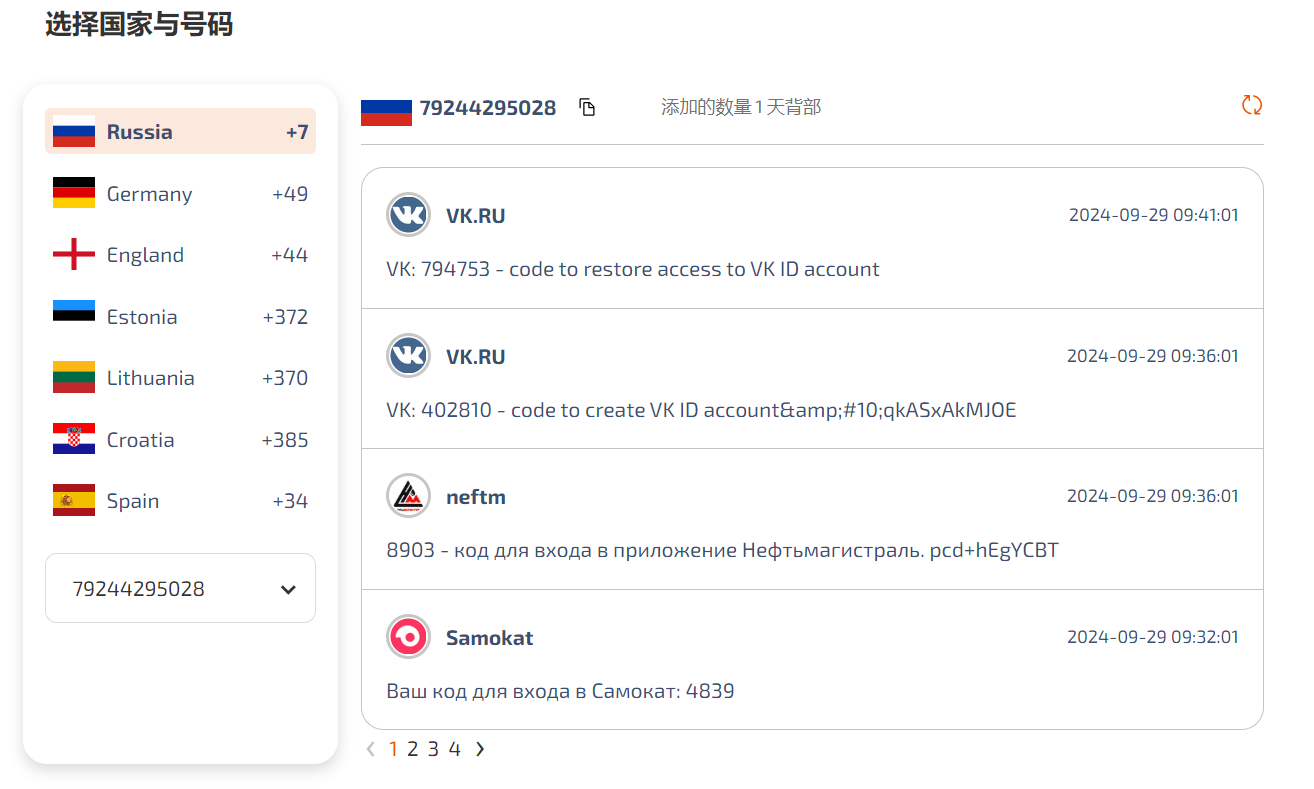
Task: Open the phone number dropdown 79244295028
Action: click(180, 589)
